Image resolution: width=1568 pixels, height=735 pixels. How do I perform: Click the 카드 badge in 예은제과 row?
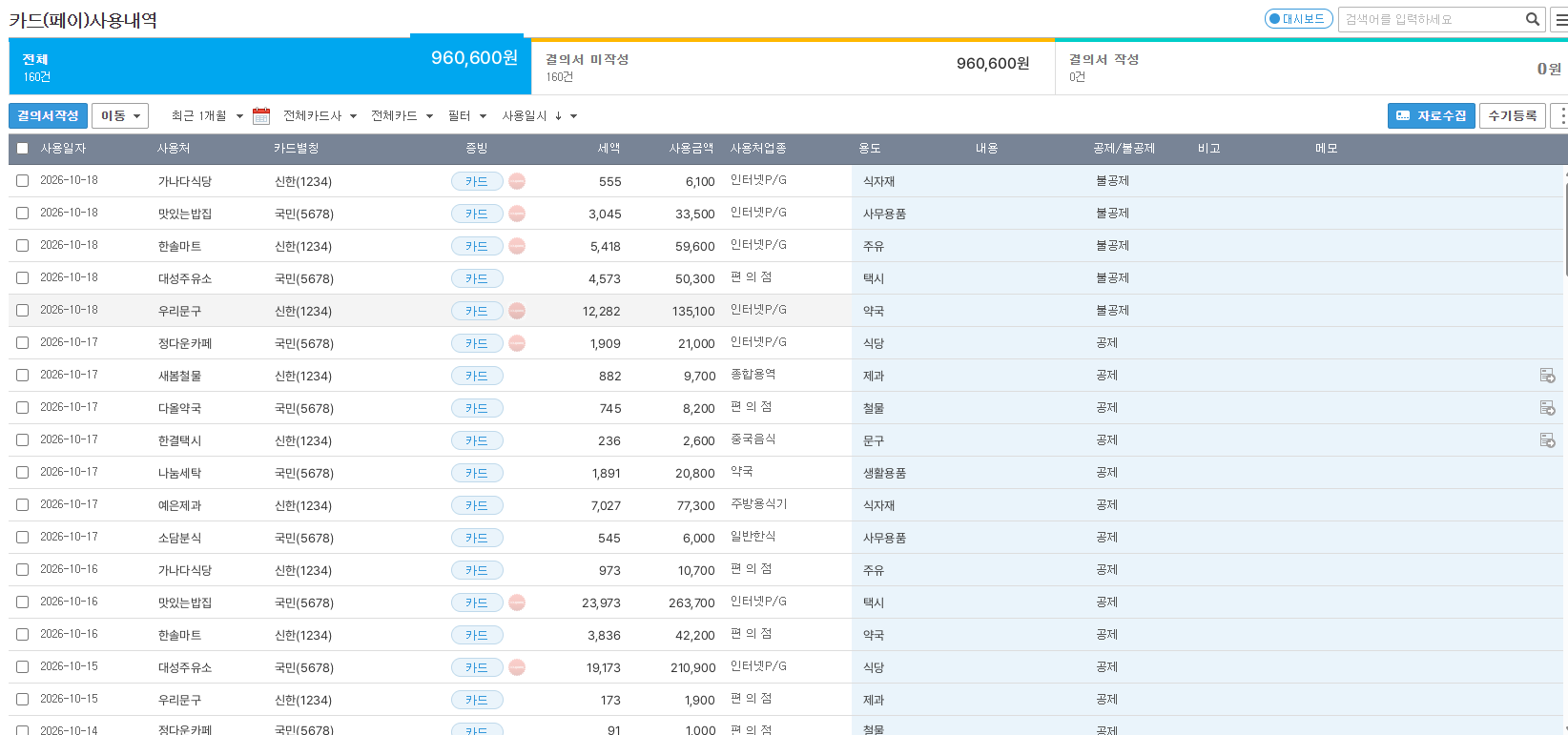point(477,505)
